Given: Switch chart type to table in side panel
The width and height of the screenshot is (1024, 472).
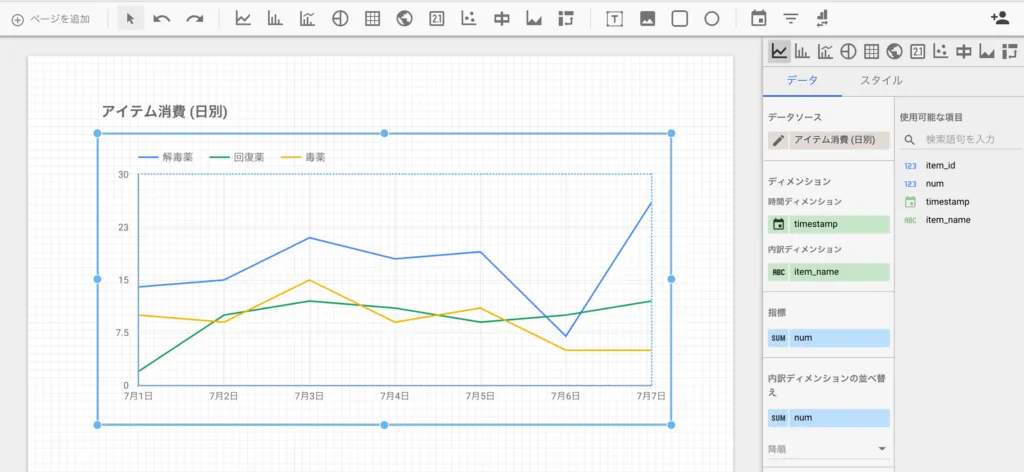Looking at the screenshot, I should [871, 52].
